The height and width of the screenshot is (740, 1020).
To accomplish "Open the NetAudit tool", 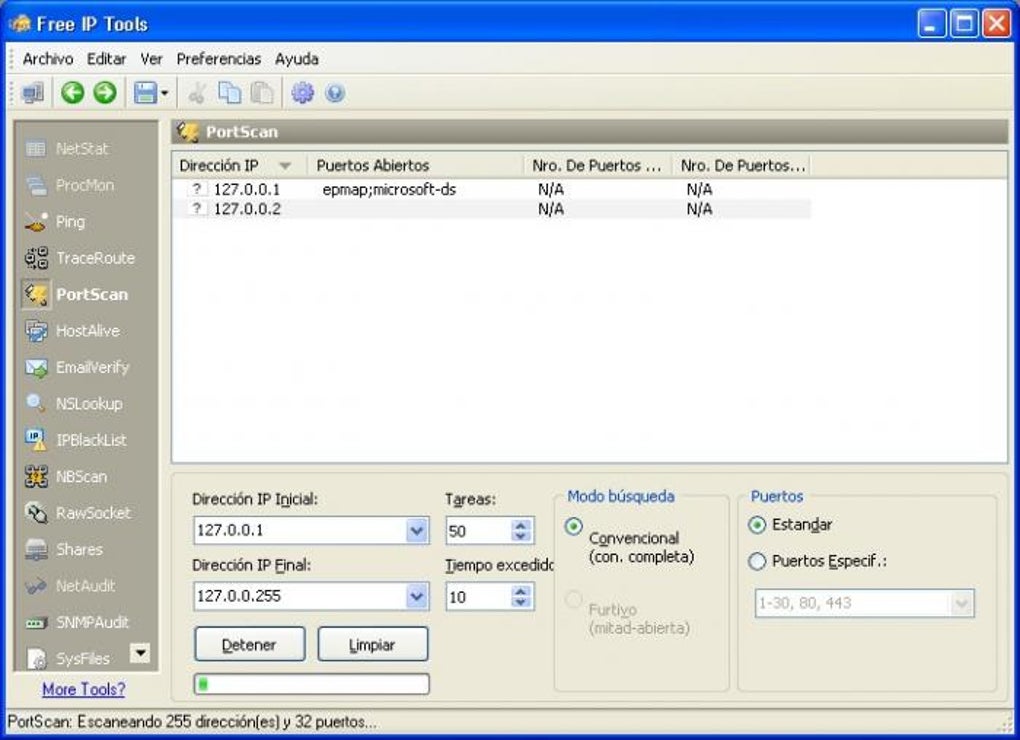I will pyautogui.click(x=70, y=586).
